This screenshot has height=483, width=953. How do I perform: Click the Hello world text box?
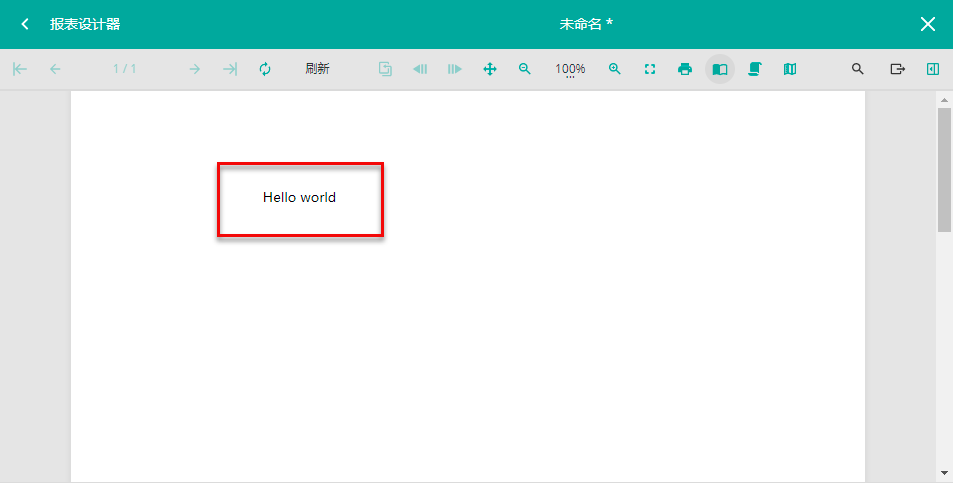pos(300,199)
